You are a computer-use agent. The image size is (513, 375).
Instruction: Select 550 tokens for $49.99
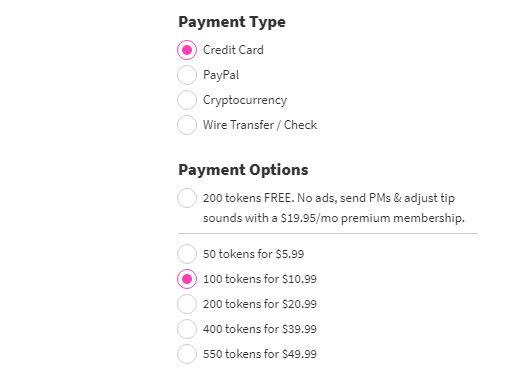(x=187, y=354)
